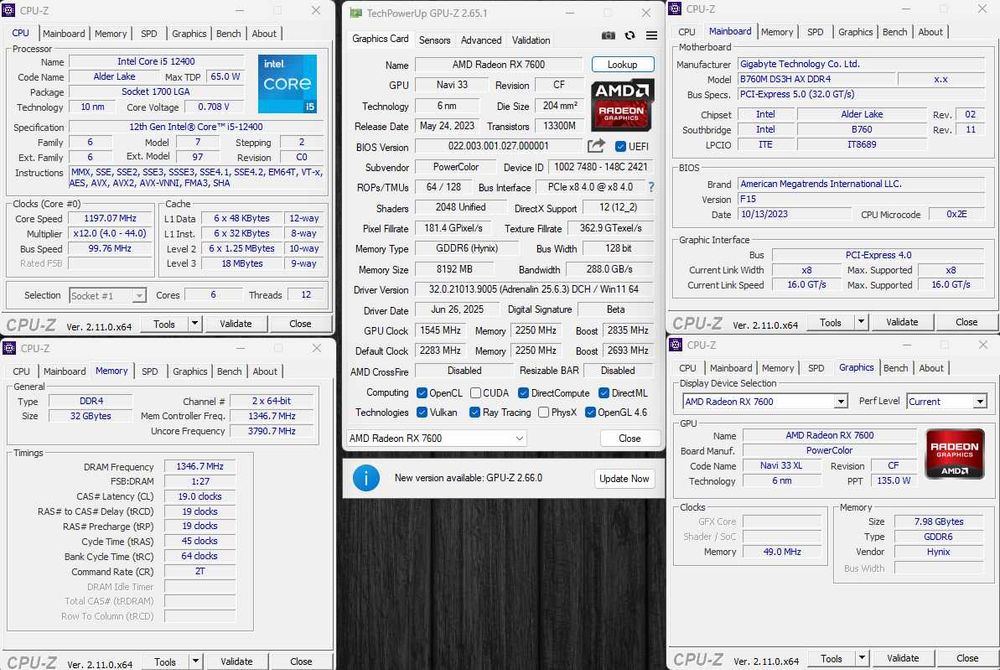The width and height of the screenshot is (1000, 670).
Task: Switch to Sensors tab in GPU-Z
Action: pyautogui.click(x=434, y=40)
